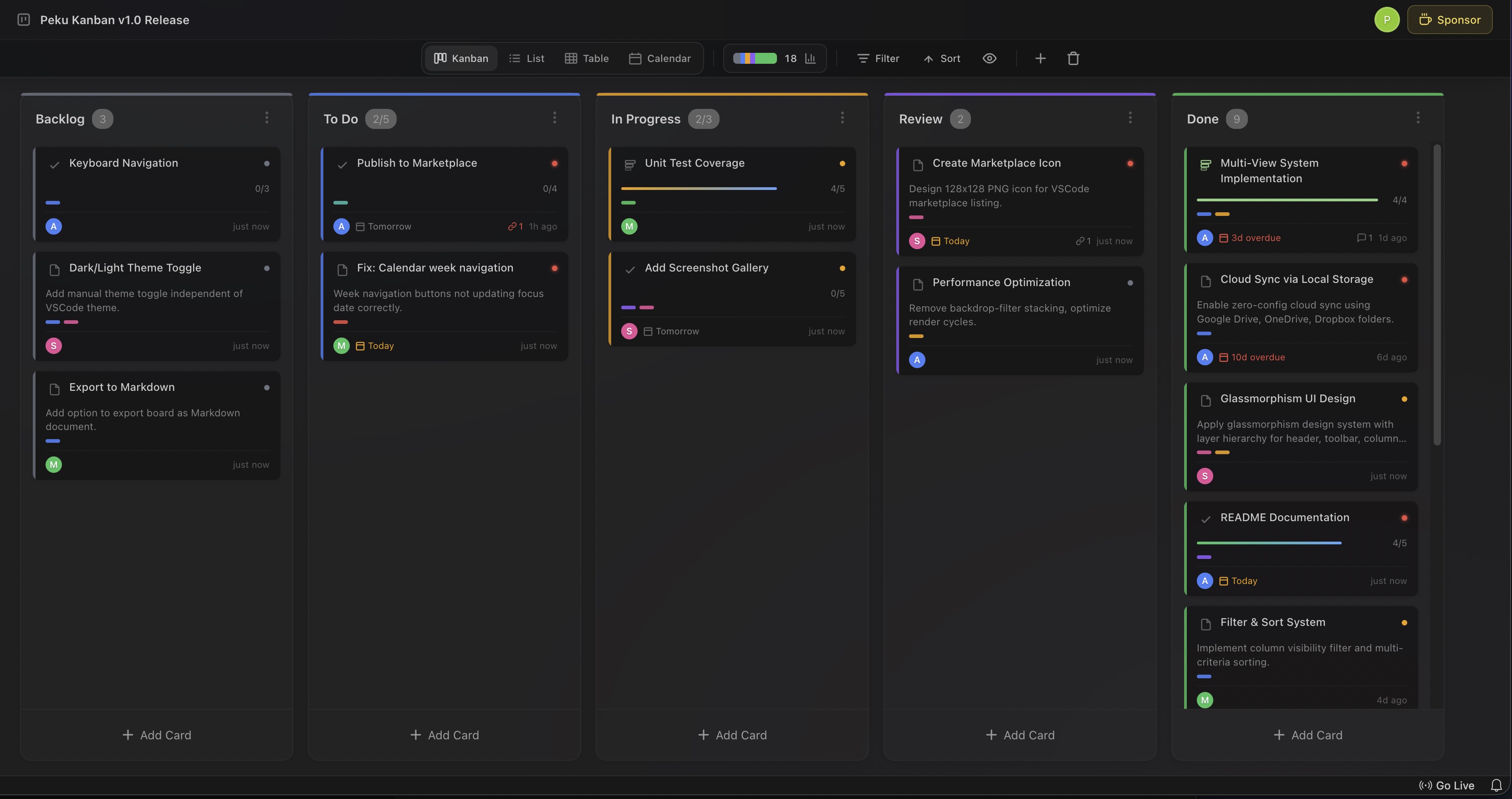This screenshot has height=799, width=1512.
Task: Open the board statistics chart icon
Action: tap(811, 58)
